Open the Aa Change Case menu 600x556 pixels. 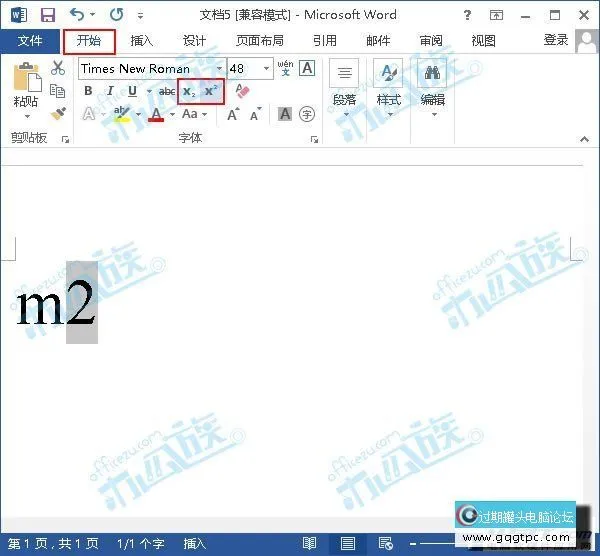click(194, 114)
